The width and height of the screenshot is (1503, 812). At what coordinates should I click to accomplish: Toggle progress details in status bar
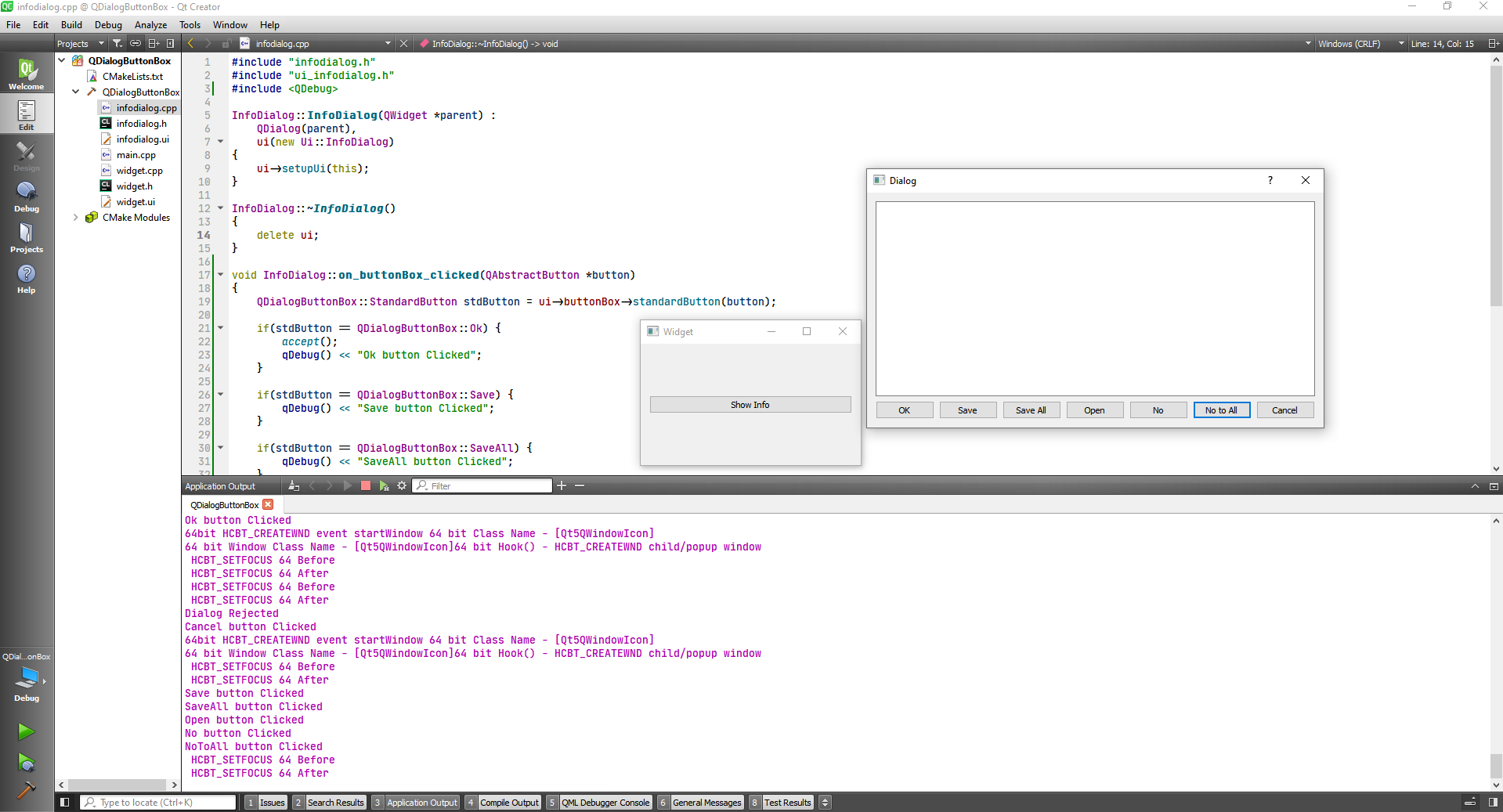(x=1471, y=803)
